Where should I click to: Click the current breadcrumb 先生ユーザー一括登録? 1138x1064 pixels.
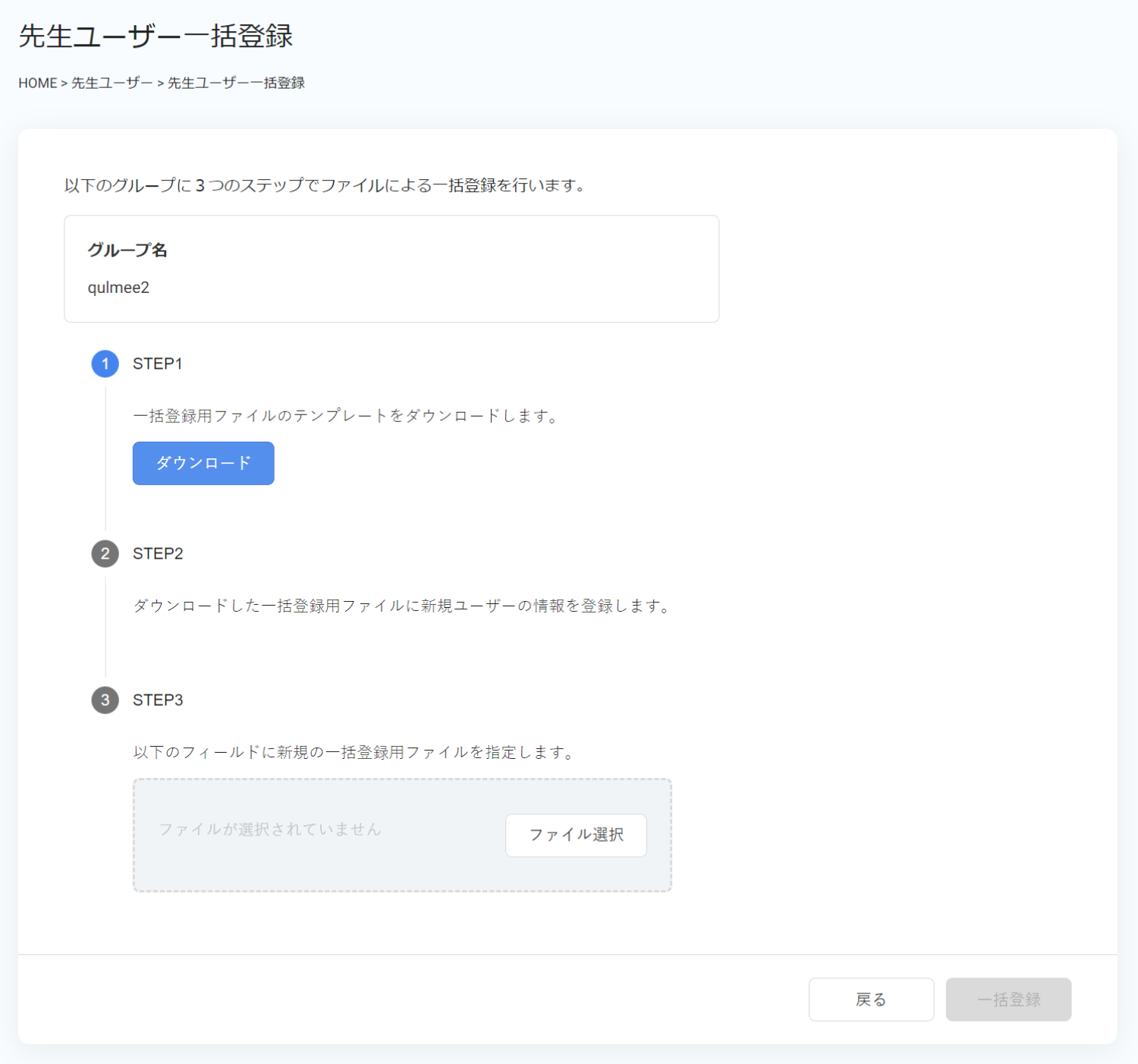(x=236, y=83)
